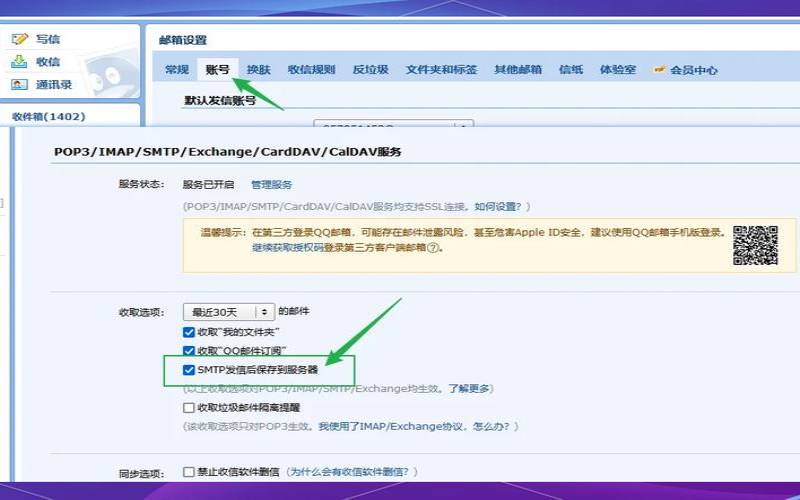The height and width of the screenshot is (500, 800).
Task: Switch to the 收信规则 mail rules tab
Action: [311, 69]
